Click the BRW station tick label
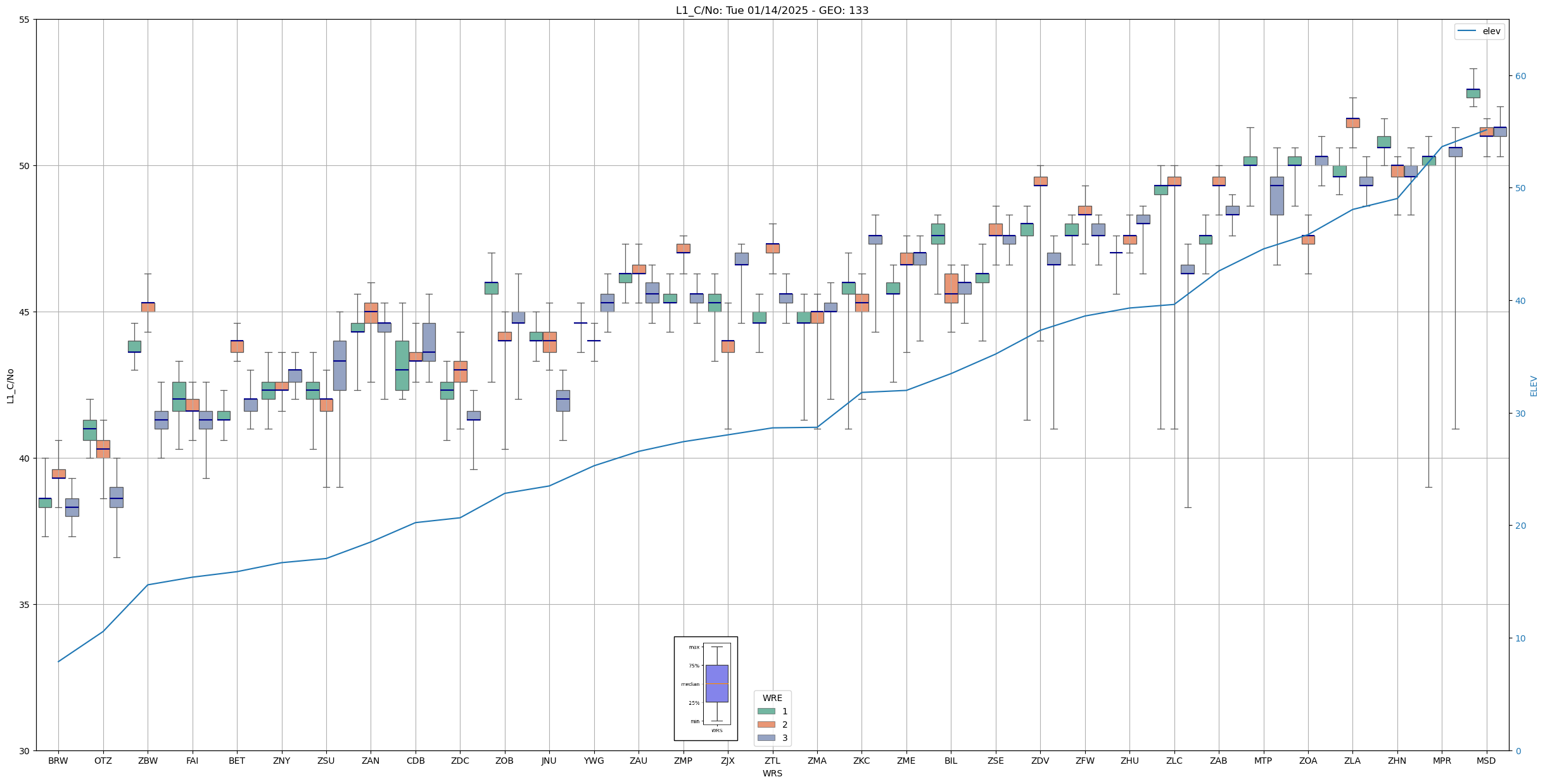This screenshot has height=784, width=1545. [x=58, y=761]
